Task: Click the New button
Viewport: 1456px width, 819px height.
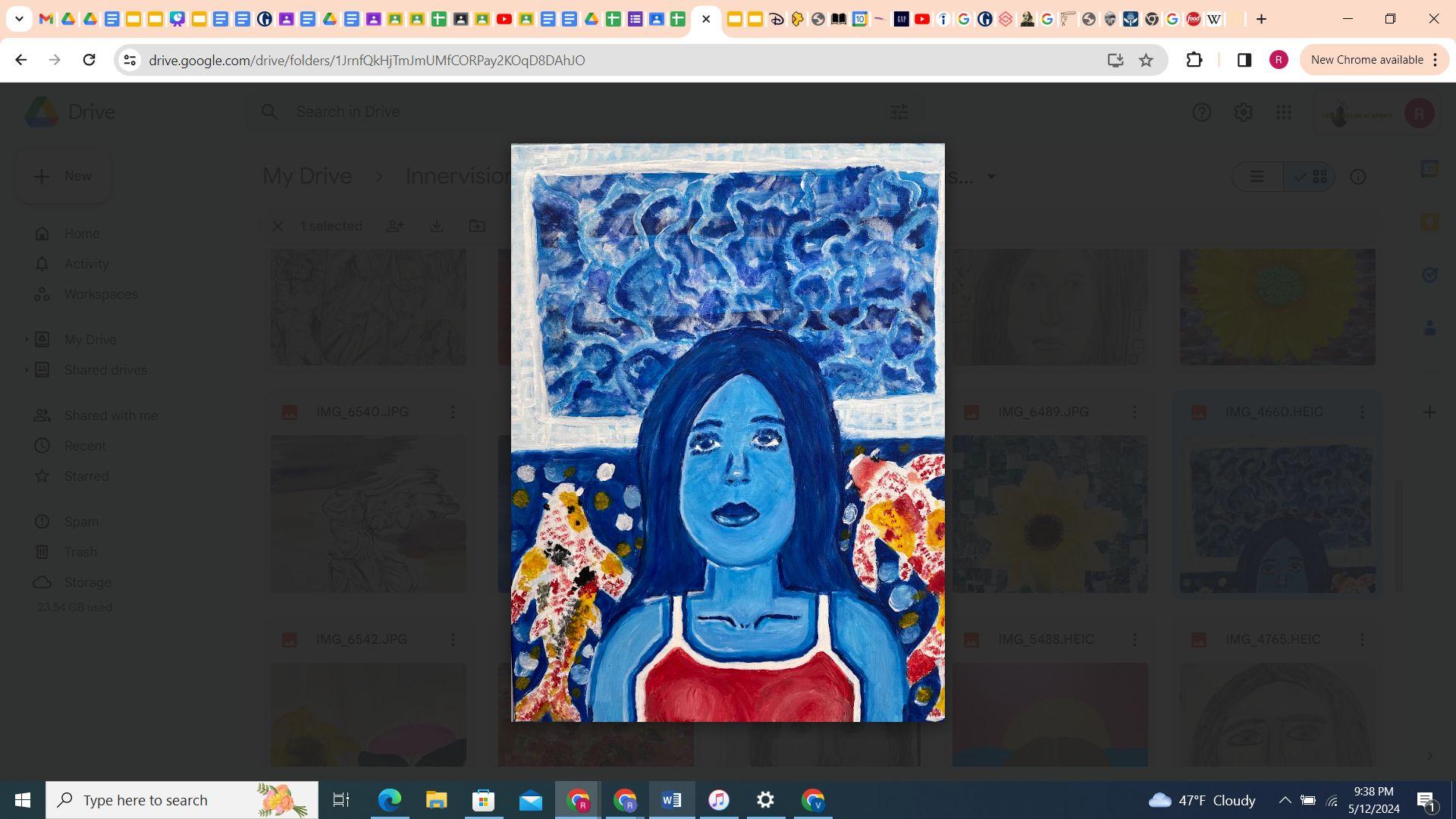Action: point(64,176)
